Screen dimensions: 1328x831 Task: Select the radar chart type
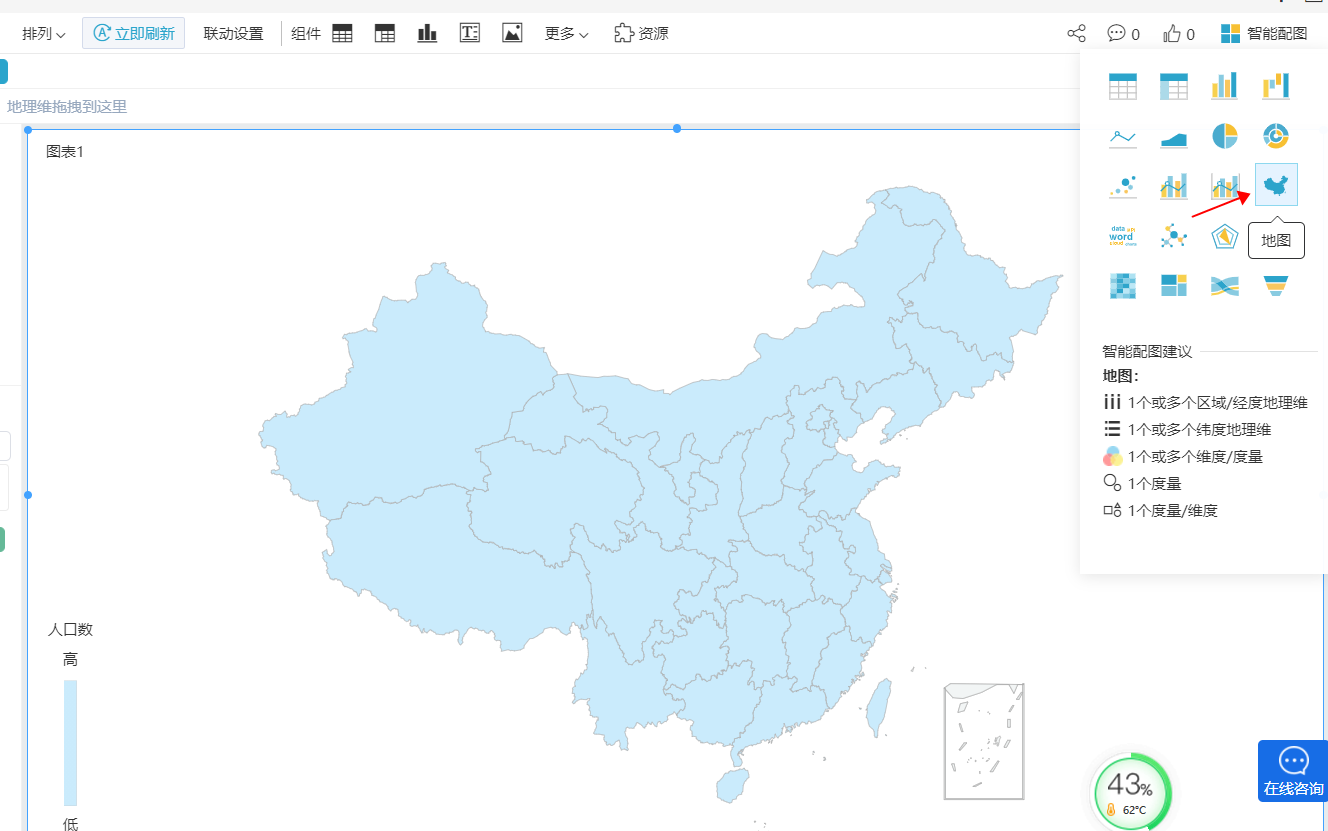(1224, 236)
